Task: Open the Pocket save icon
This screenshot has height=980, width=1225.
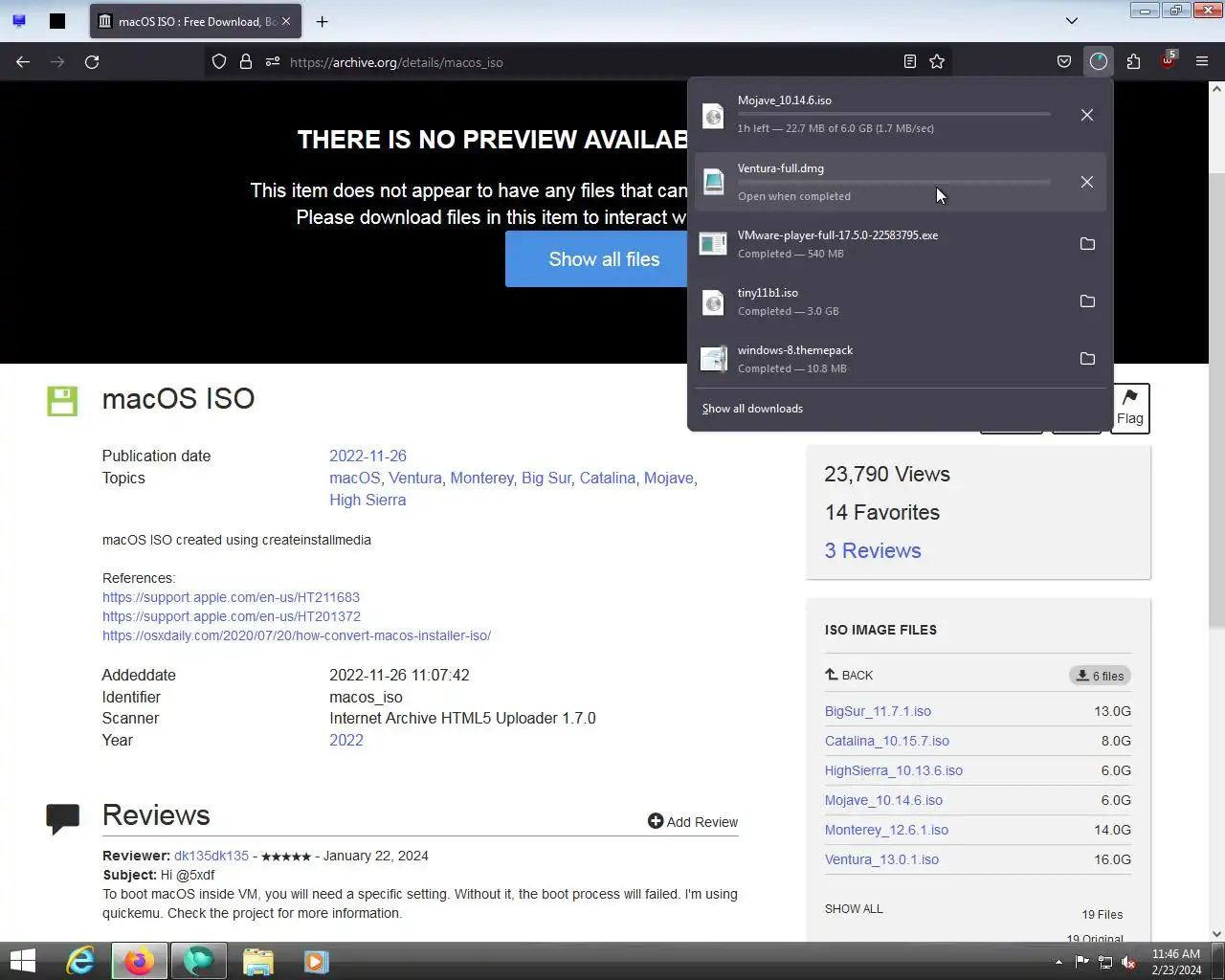Action: click(x=1063, y=62)
